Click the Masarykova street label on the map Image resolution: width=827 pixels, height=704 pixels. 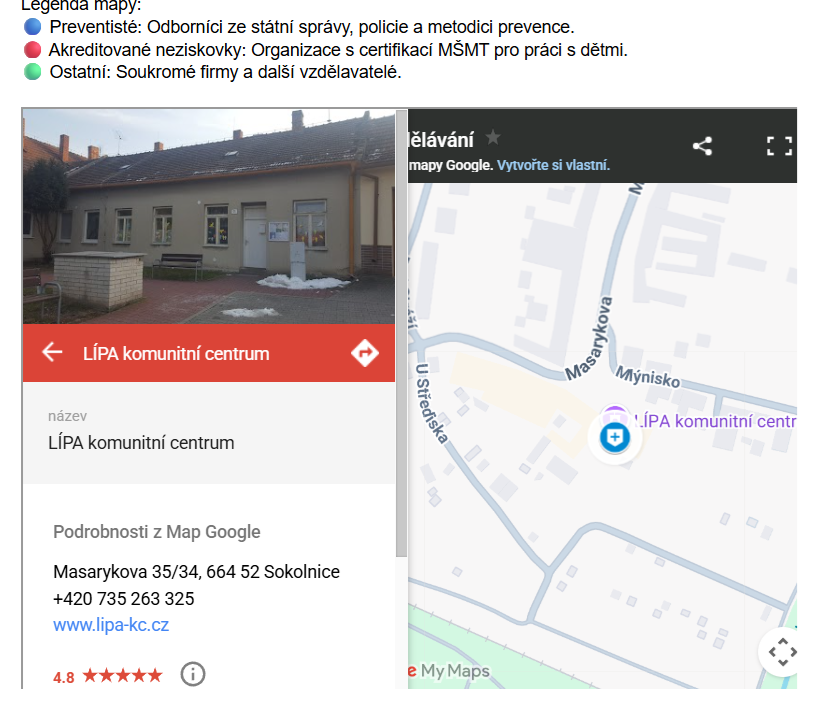[x=590, y=337]
